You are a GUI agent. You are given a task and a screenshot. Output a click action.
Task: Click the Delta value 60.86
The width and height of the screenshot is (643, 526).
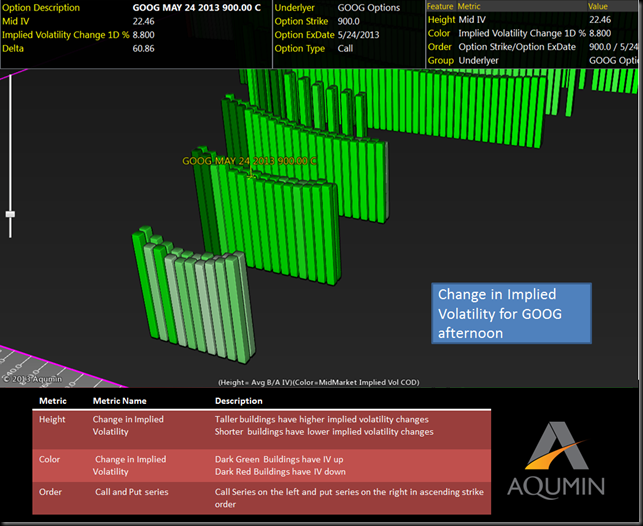coord(144,48)
